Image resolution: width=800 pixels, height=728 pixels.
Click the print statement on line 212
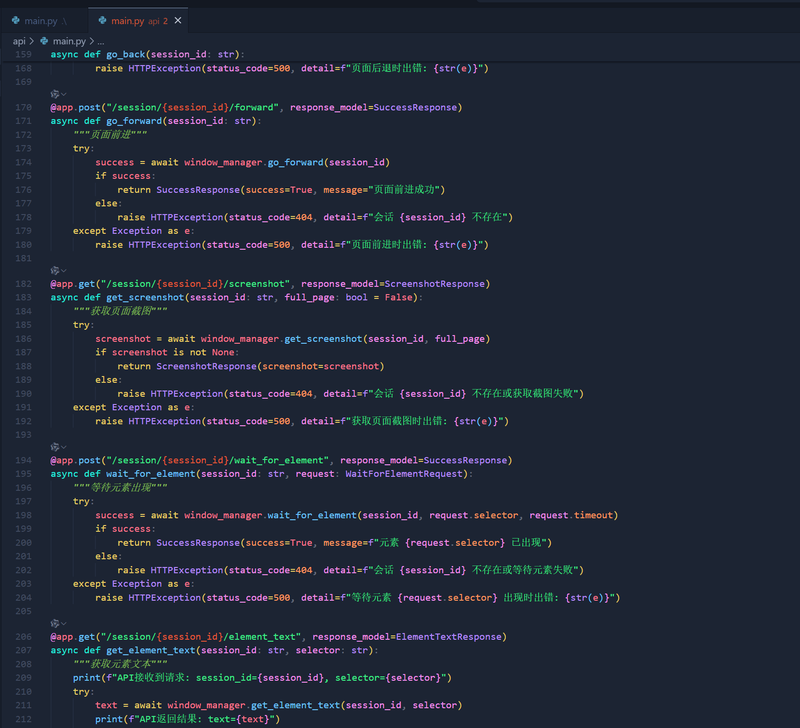(188, 719)
